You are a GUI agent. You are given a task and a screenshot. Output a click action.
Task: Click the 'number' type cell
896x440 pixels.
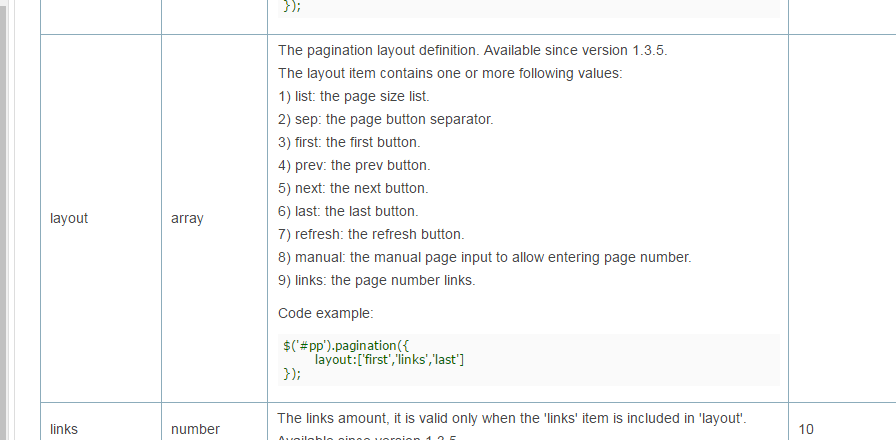click(195, 429)
